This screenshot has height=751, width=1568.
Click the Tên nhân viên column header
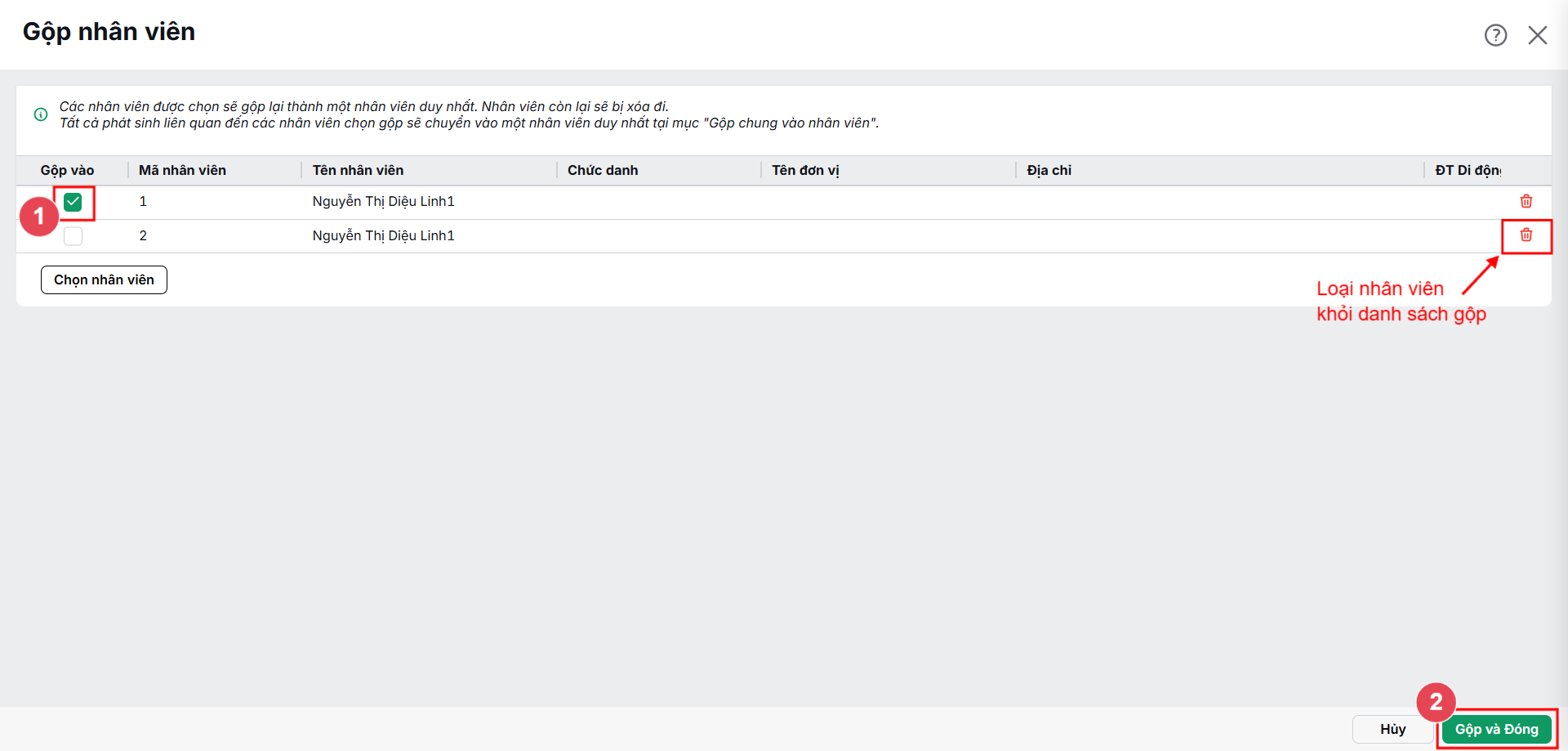[358, 170]
